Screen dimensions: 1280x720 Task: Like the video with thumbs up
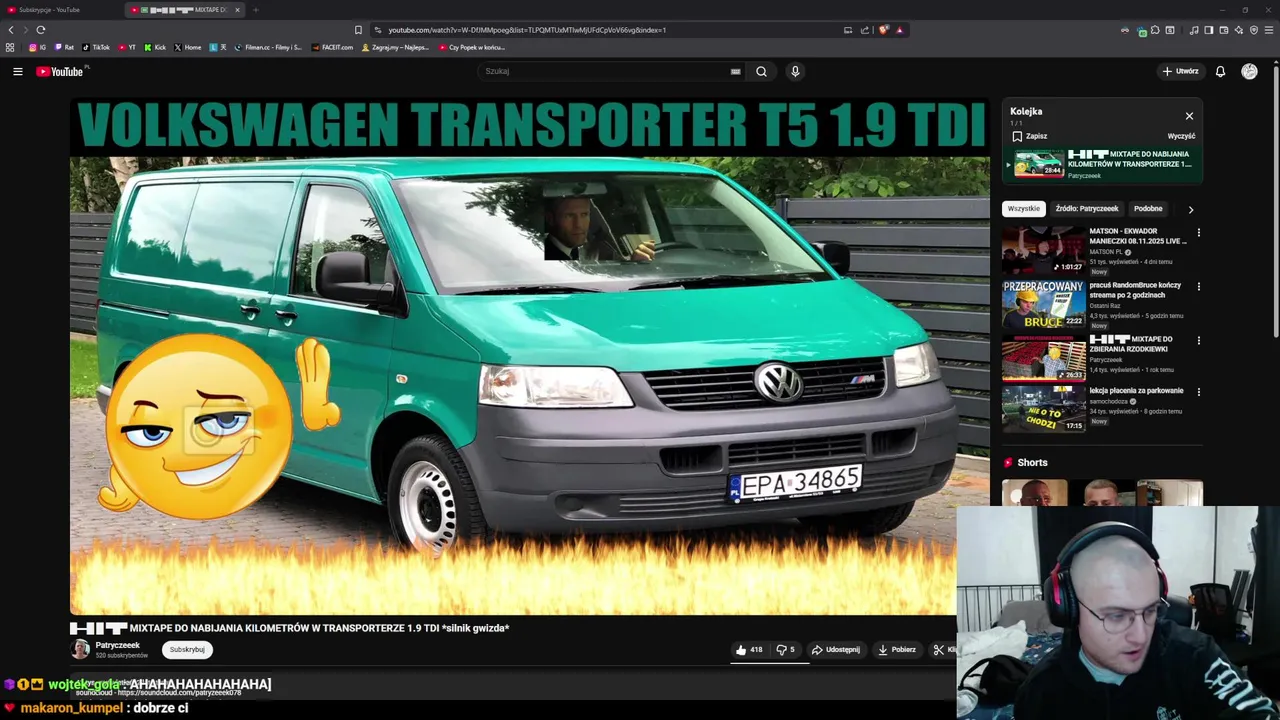point(750,650)
